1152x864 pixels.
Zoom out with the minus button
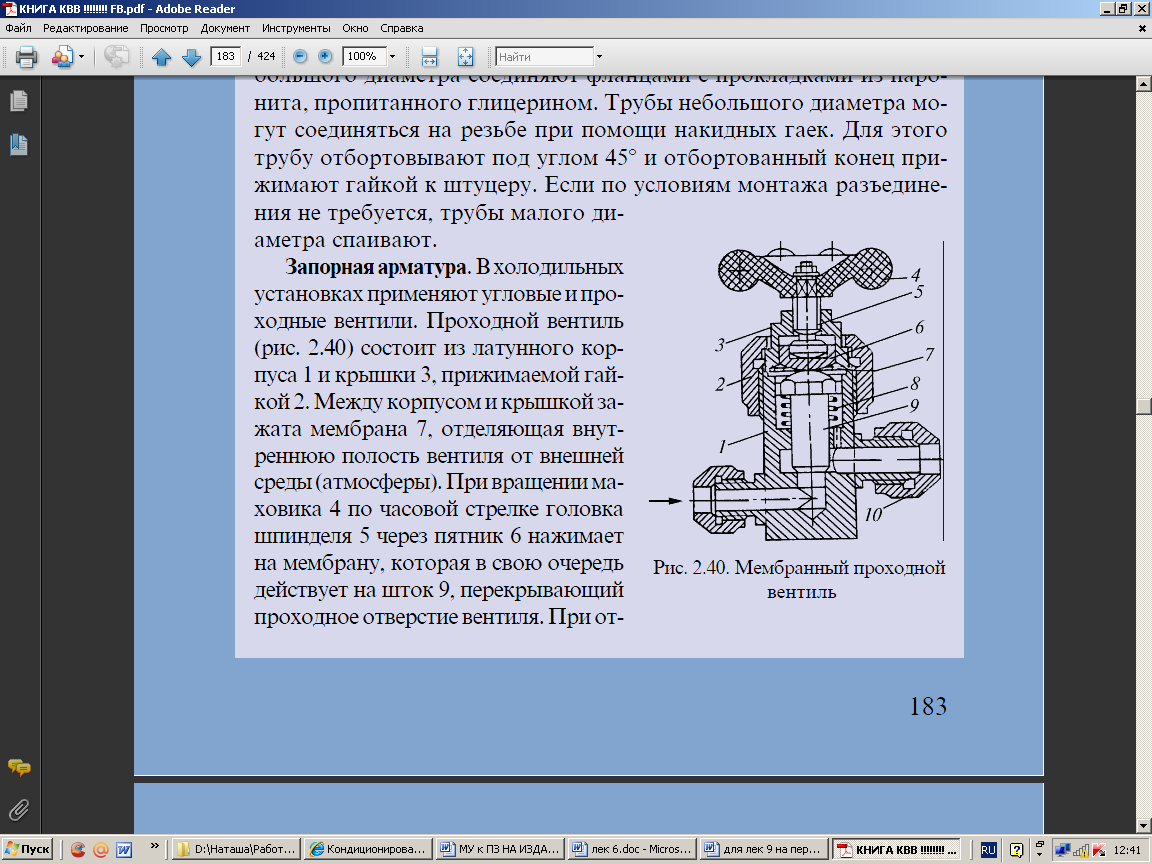[x=300, y=57]
